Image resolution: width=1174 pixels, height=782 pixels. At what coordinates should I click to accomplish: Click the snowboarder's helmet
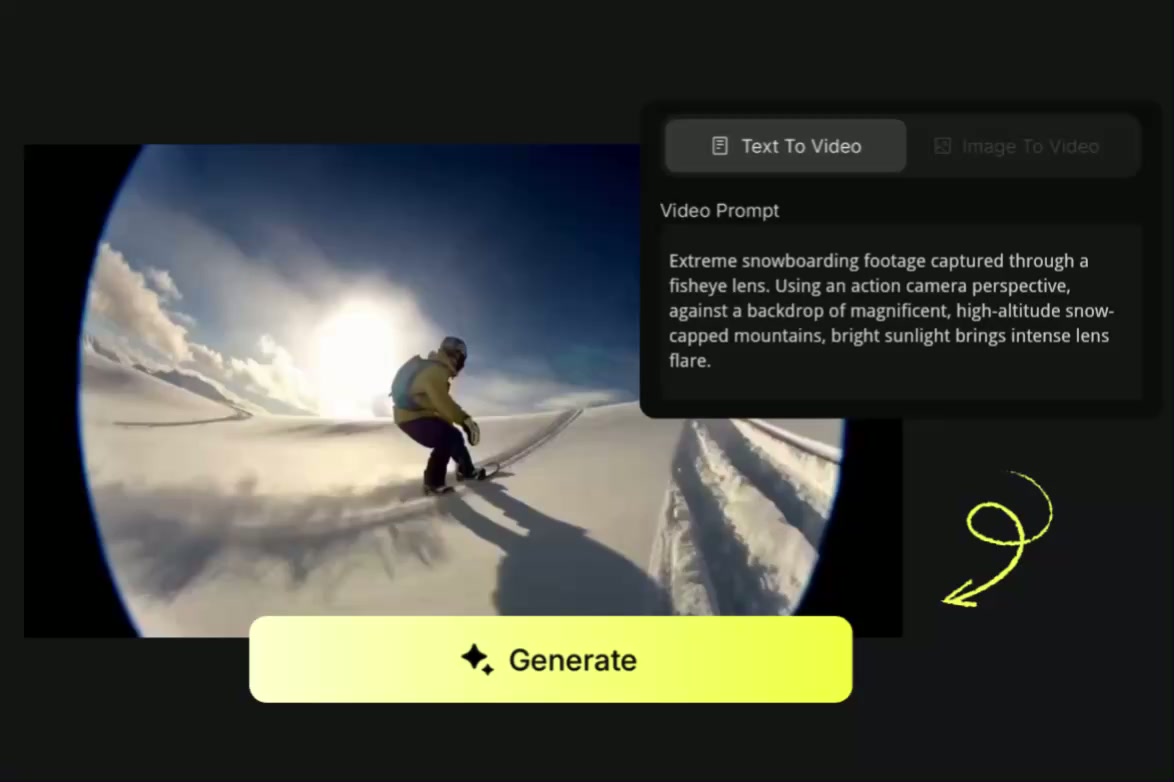pos(454,349)
